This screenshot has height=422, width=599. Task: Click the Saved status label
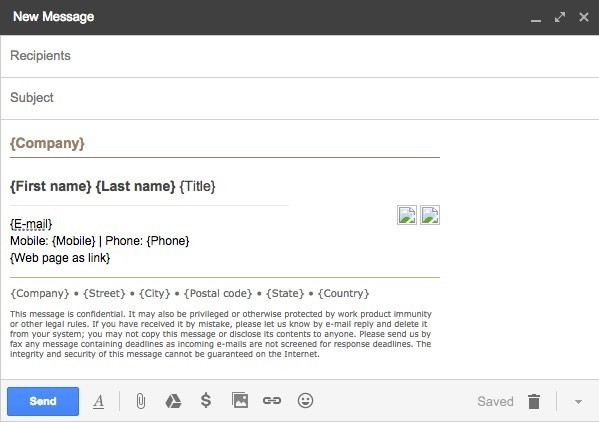[x=495, y=401]
